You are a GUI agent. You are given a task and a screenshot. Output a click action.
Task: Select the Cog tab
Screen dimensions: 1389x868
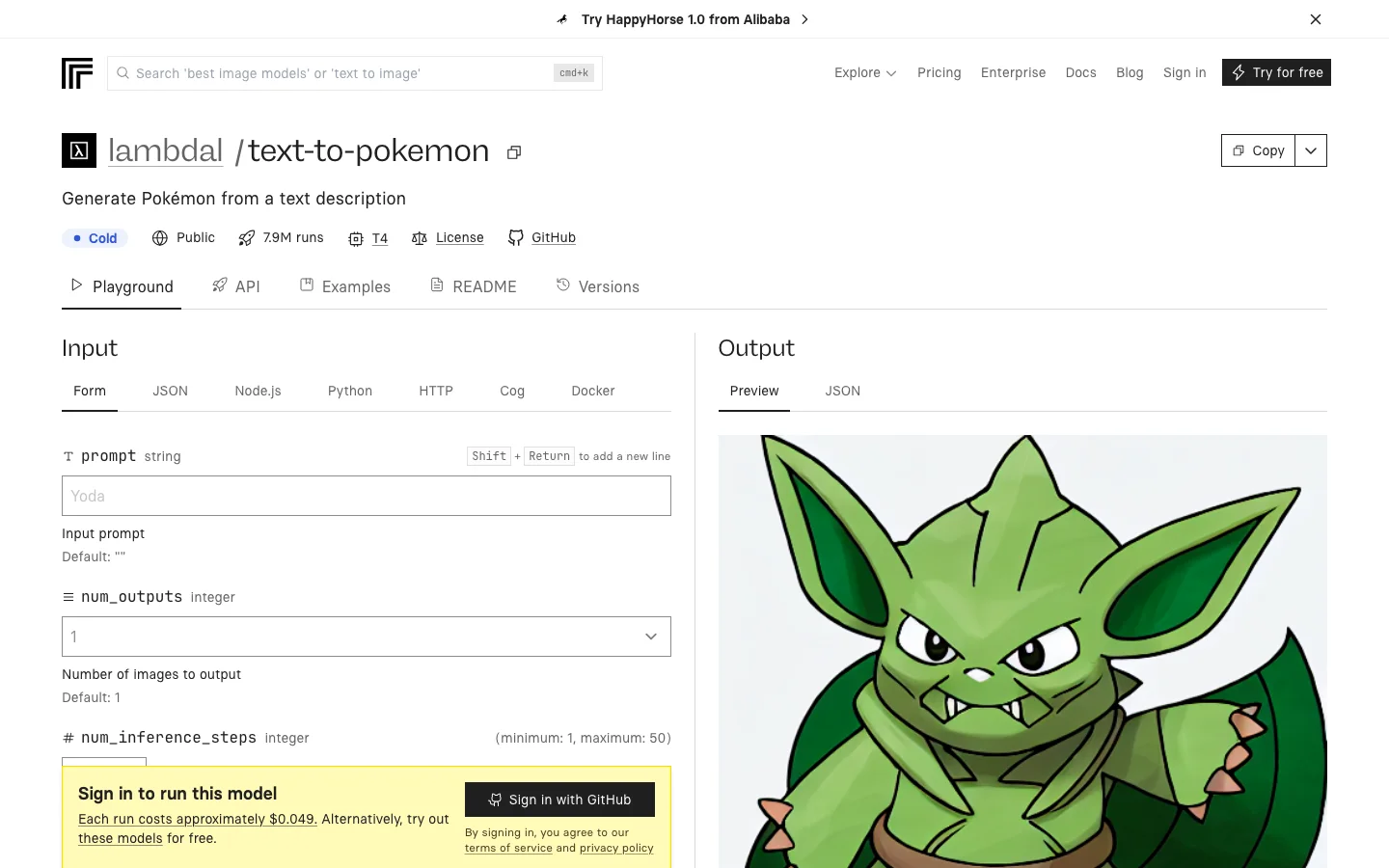512,391
